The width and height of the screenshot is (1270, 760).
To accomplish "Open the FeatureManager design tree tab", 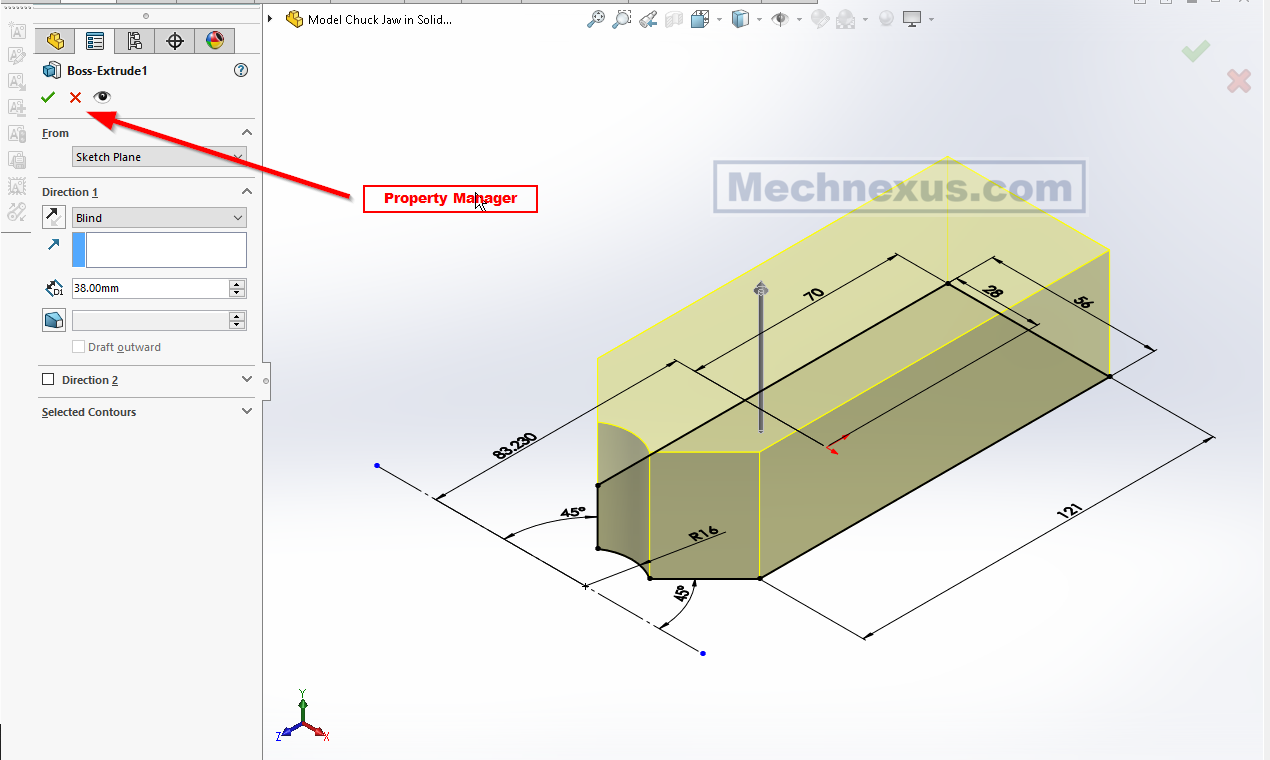I will [55, 41].
